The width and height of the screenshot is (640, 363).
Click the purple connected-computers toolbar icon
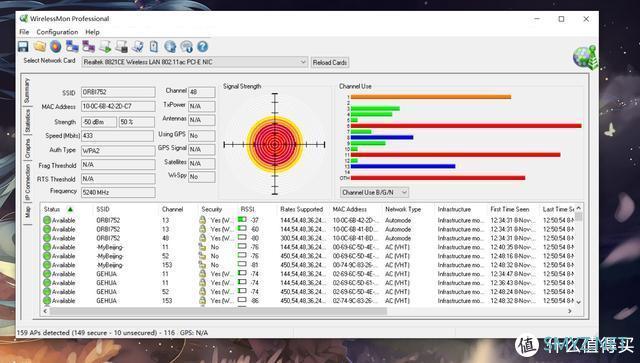89,47
